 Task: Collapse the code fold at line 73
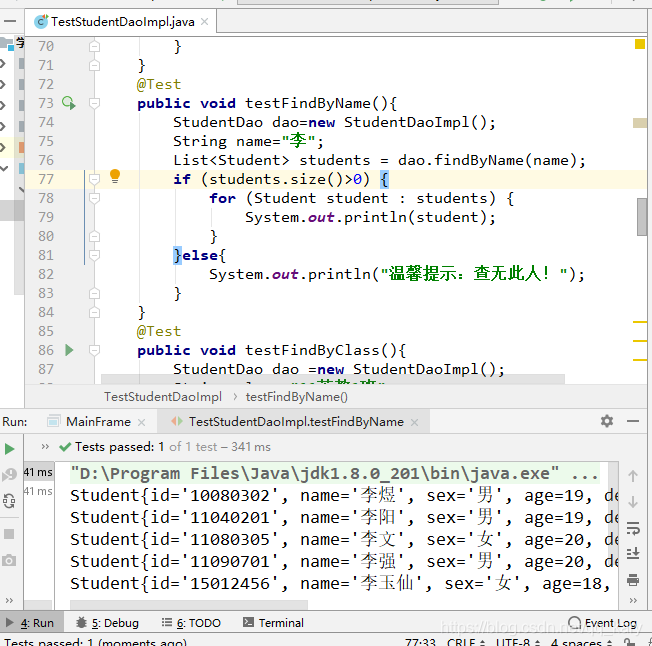(94, 103)
